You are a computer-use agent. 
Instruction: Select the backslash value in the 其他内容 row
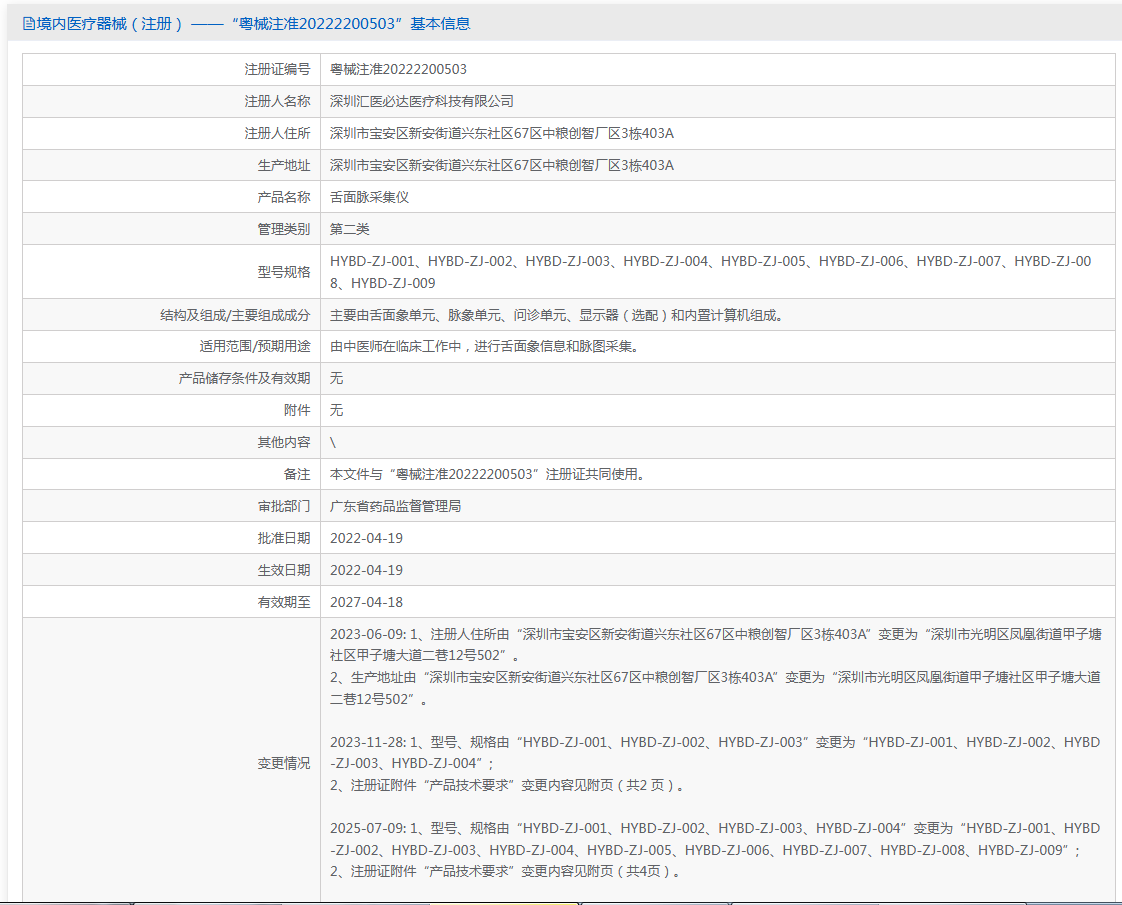pos(333,443)
